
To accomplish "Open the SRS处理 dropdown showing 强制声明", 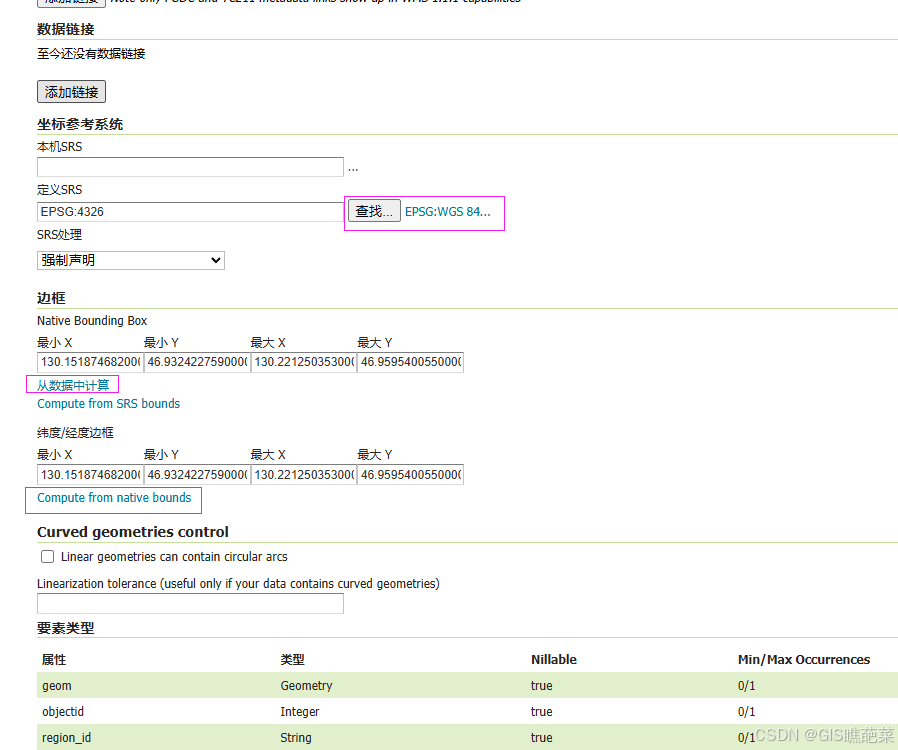I will tap(131, 260).
